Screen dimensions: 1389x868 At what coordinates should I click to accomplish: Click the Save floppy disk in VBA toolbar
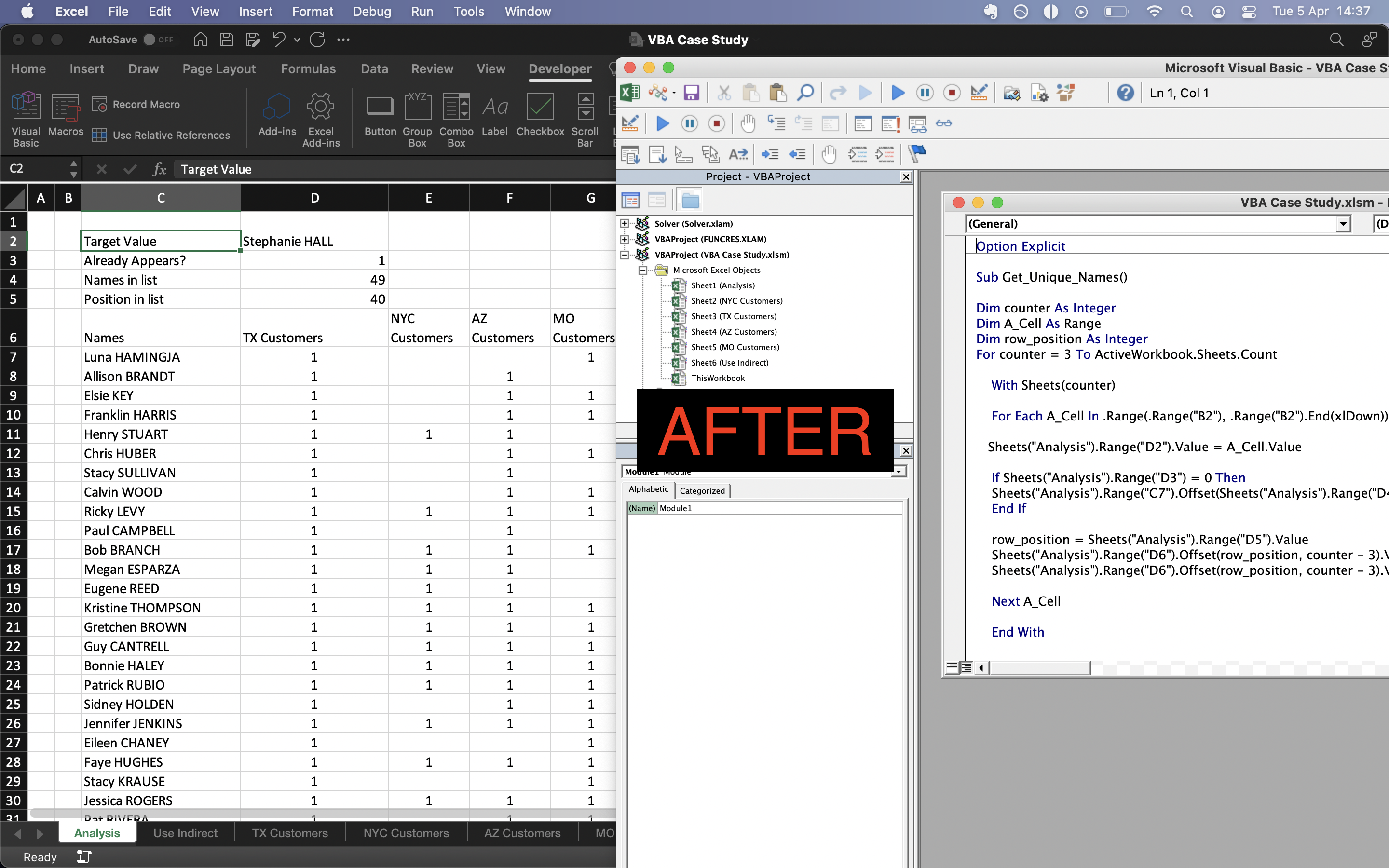tap(691, 93)
